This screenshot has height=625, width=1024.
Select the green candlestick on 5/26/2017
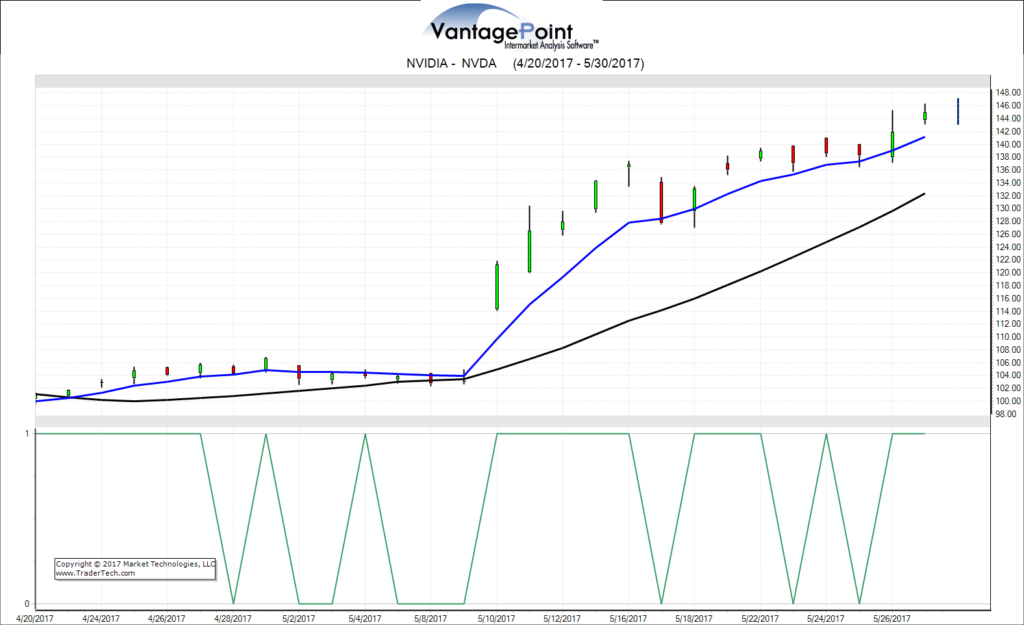(x=892, y=136)
